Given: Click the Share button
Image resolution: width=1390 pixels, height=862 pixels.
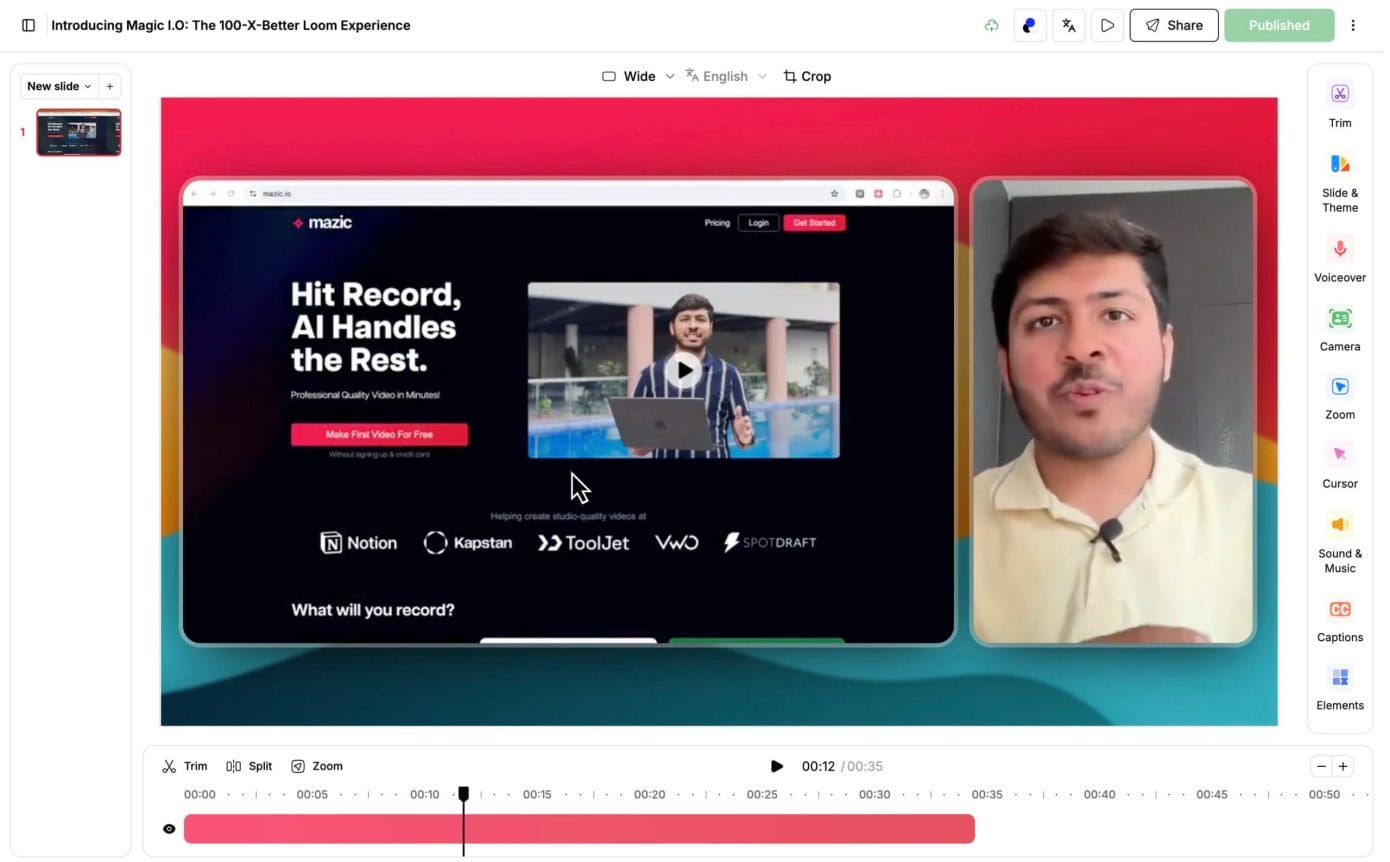Looking at the screenshot, I should tap(1173, 25).
